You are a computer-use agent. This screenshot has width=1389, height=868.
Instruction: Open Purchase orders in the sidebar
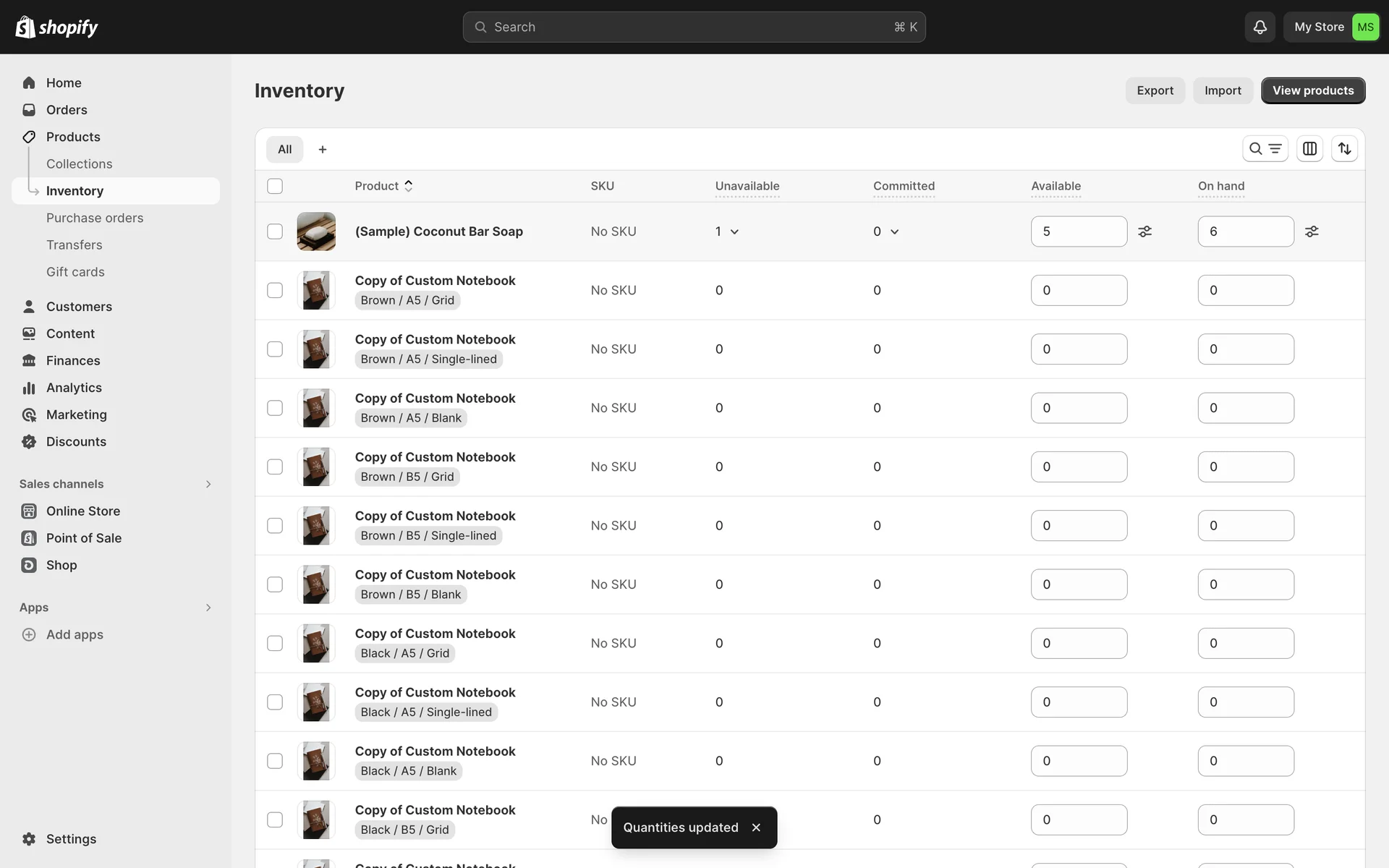click(95, 218)
